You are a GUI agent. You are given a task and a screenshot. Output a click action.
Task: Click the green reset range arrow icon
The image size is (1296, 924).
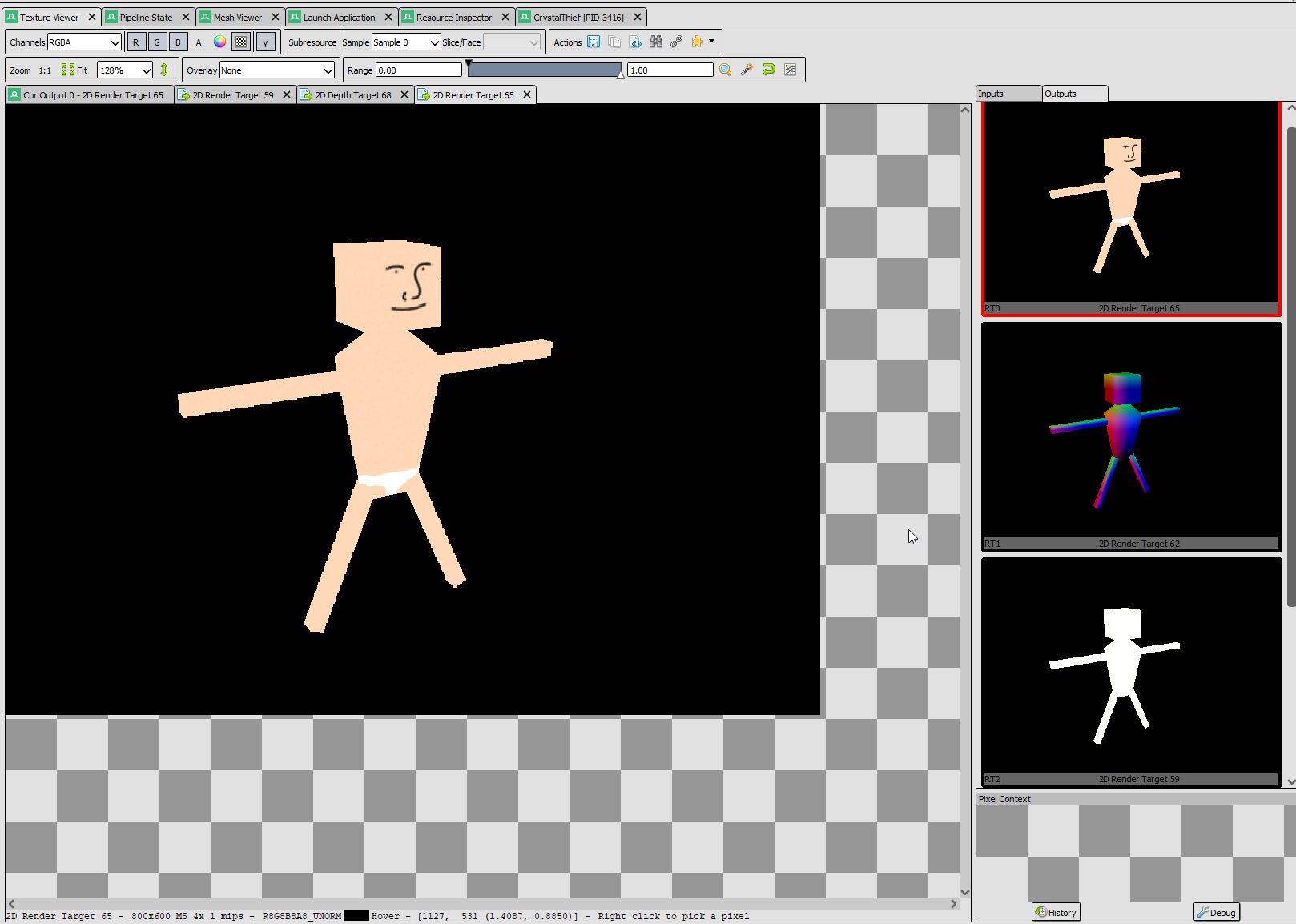click(x=769, y=70)
